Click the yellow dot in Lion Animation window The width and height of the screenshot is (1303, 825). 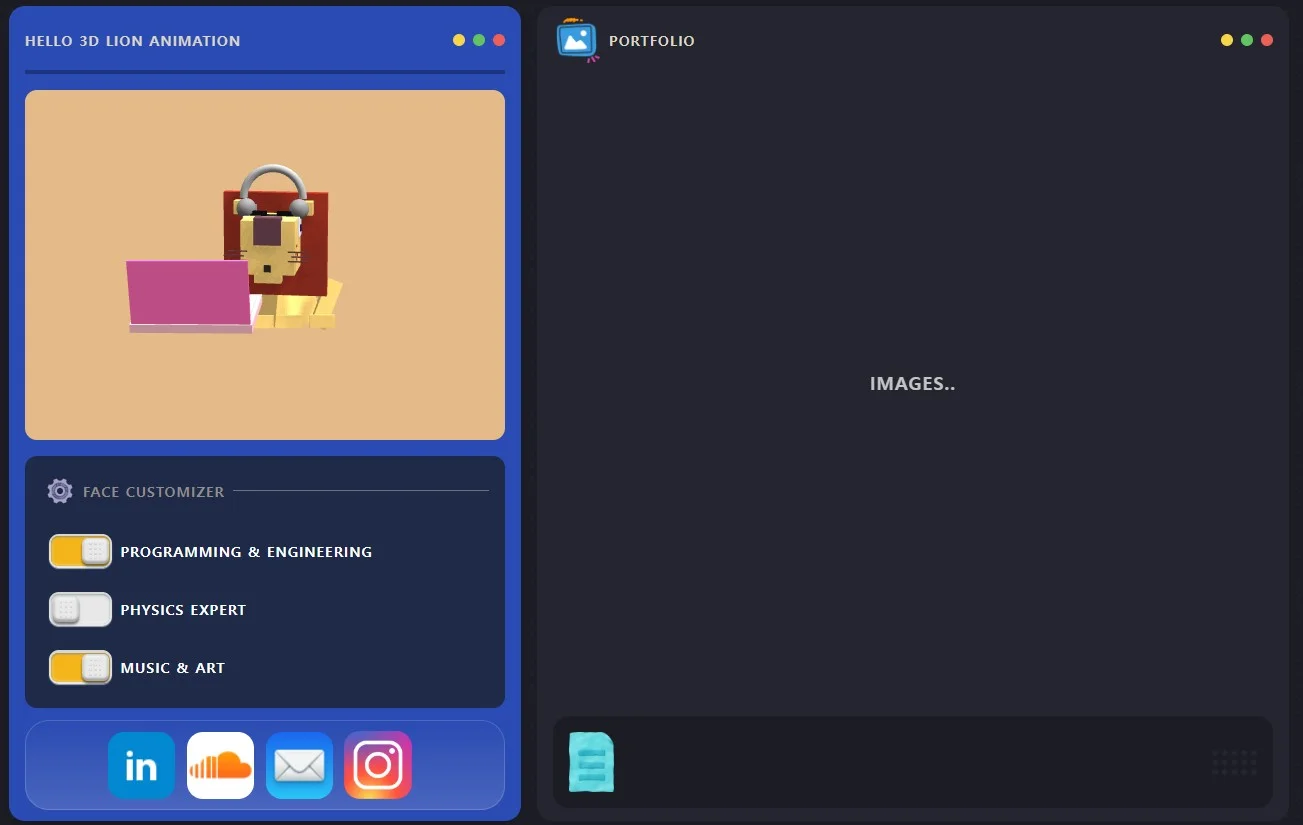tap(459, 40)
